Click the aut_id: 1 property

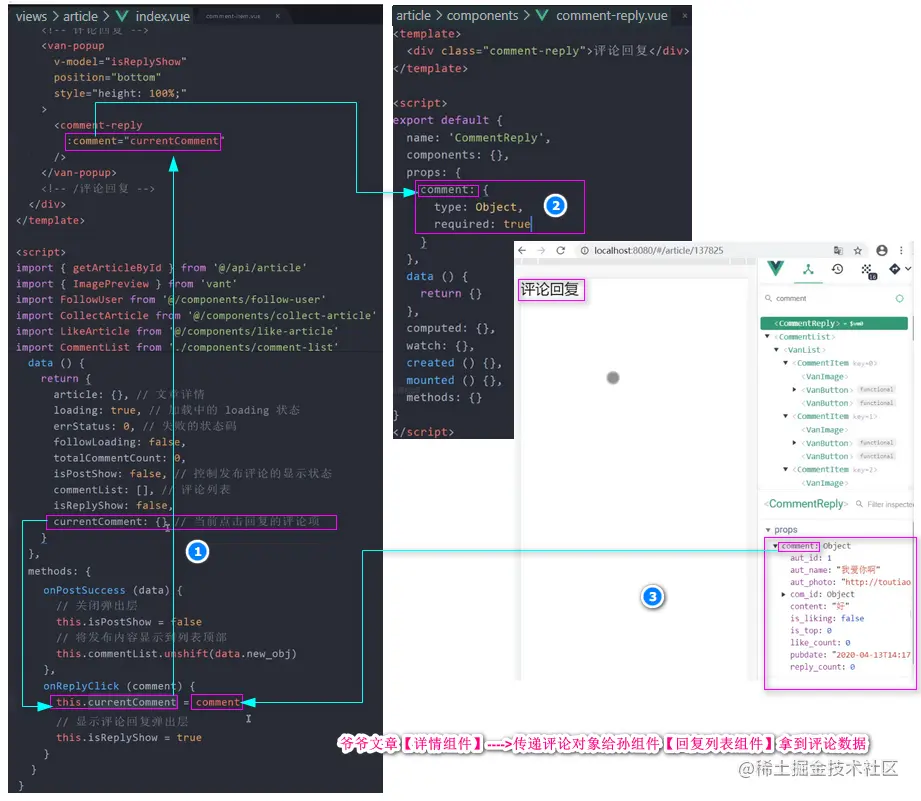click(x=811, y=558)
